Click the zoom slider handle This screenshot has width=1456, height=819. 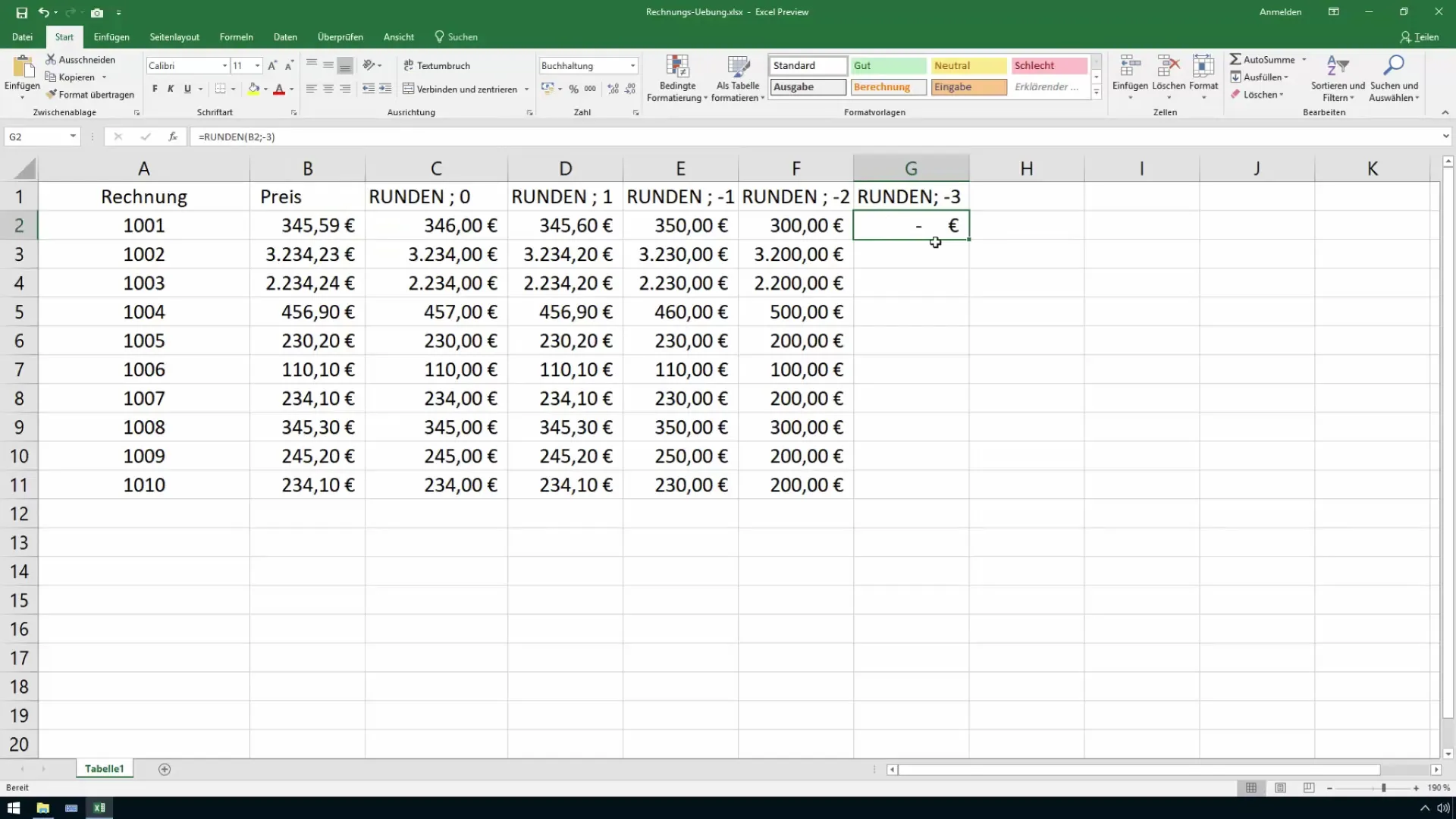tap(1384, 788)
